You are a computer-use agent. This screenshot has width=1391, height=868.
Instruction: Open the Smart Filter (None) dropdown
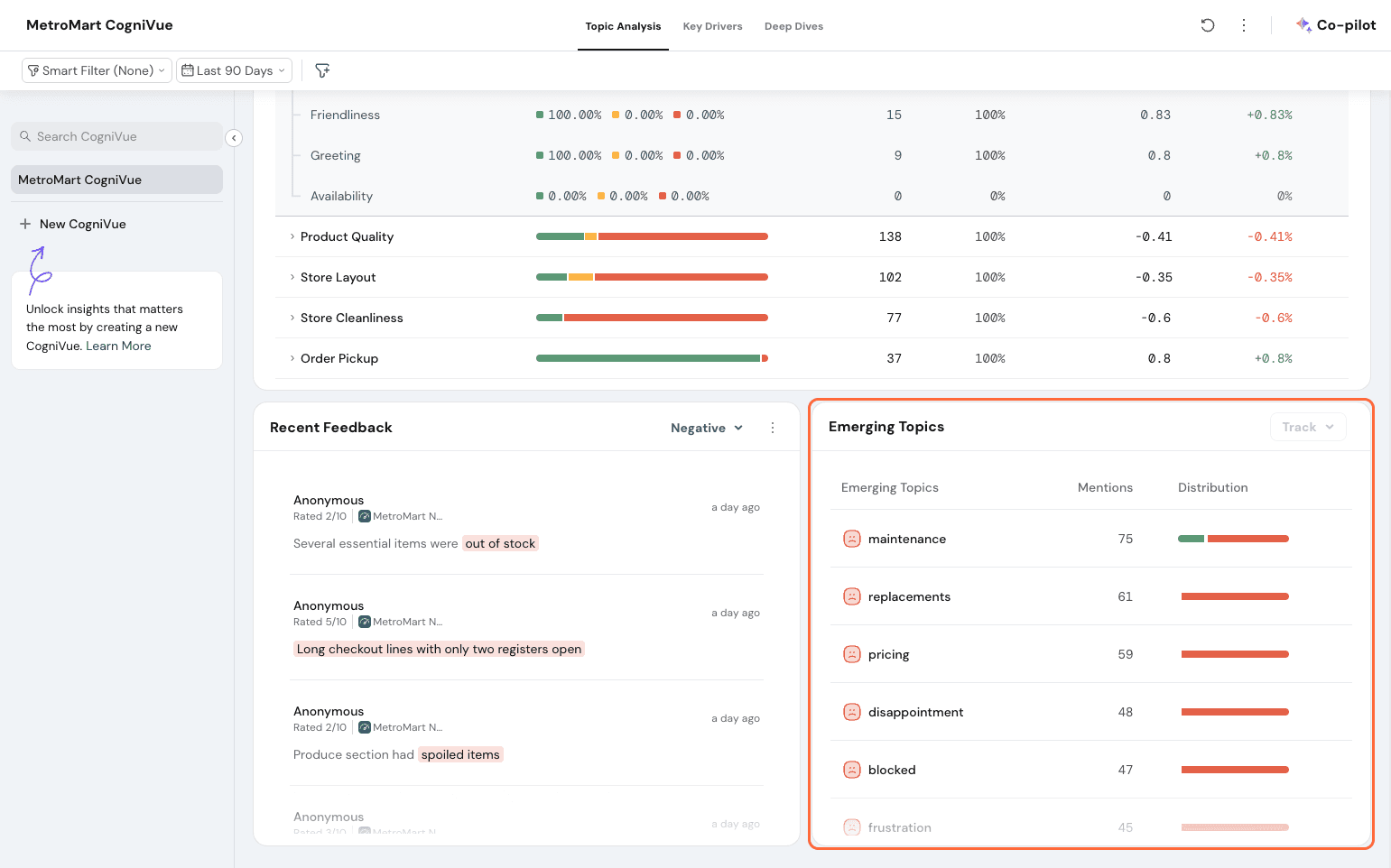(97, 70)
